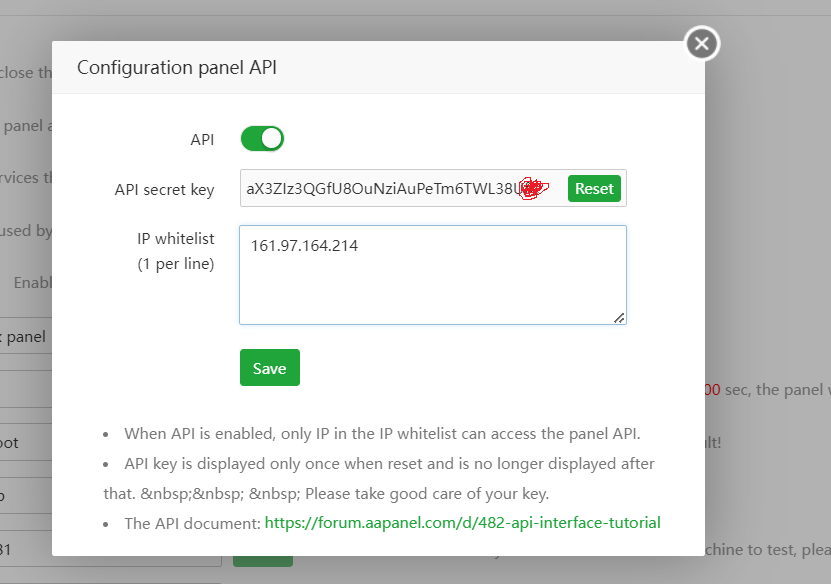Click the background field ending in '31'
Image resolution: width=831 pixels, height=584 pixels.
pos(25,549)
